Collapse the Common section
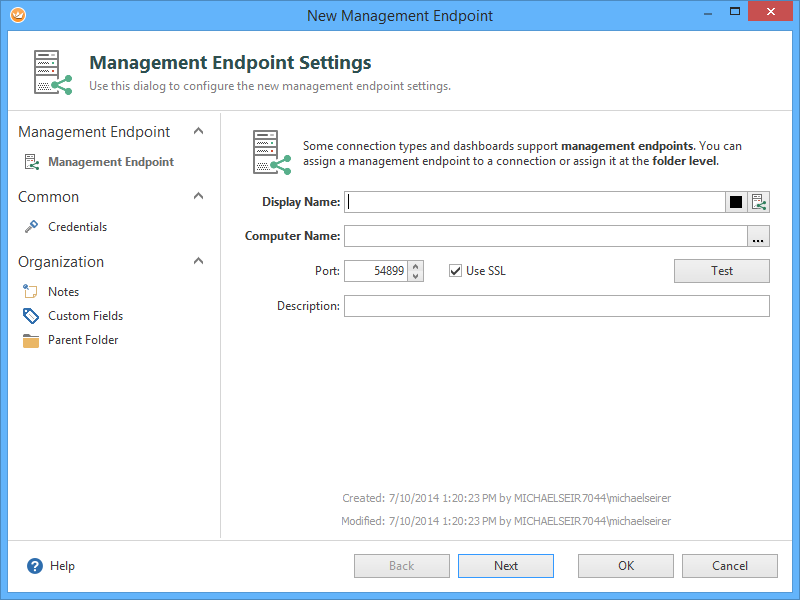The height and width of the screenshot is (600, 800). coord(198,196)
